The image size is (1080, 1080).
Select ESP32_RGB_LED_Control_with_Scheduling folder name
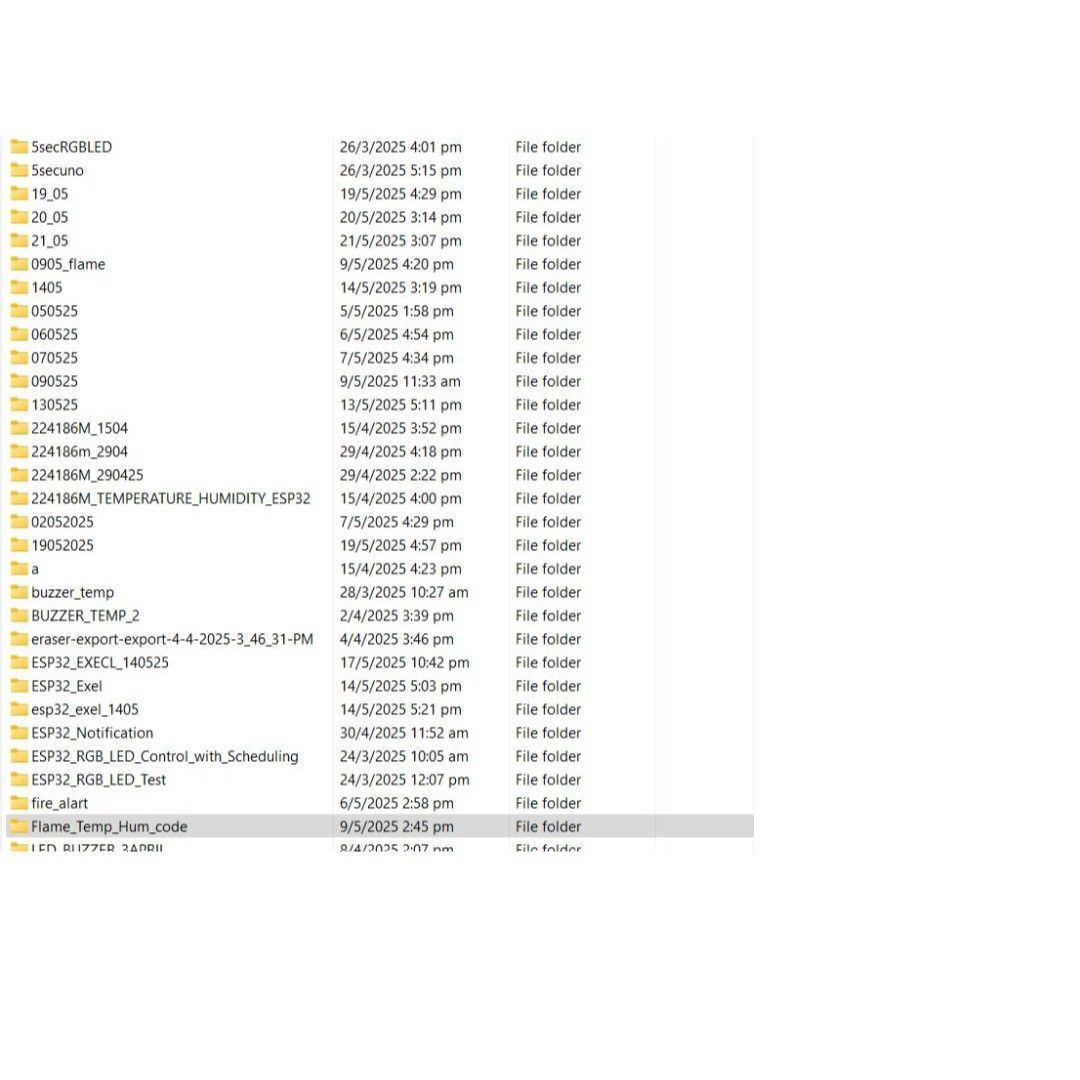coord(165,756)
